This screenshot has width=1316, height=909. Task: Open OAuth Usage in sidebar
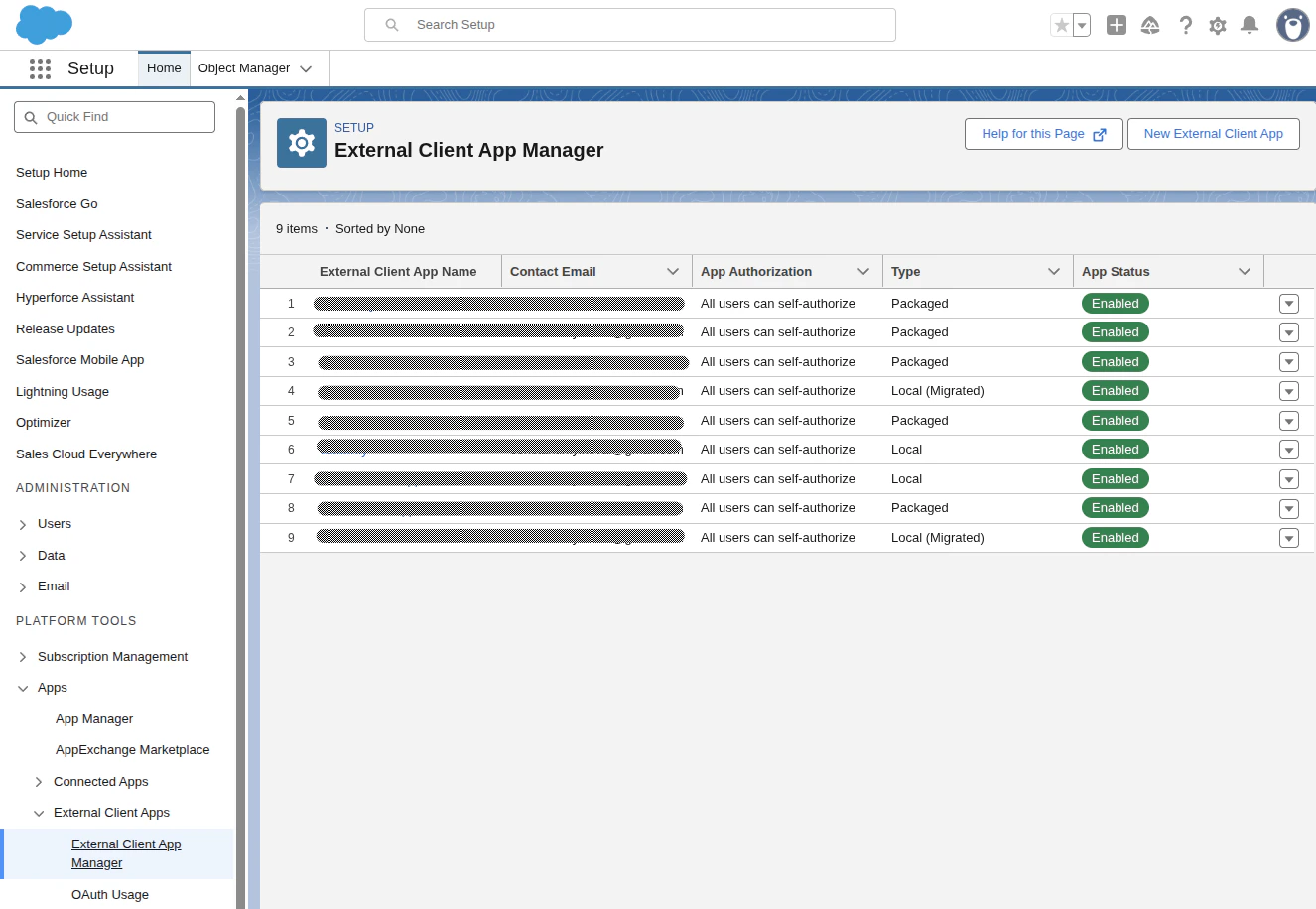pos(110,895)
